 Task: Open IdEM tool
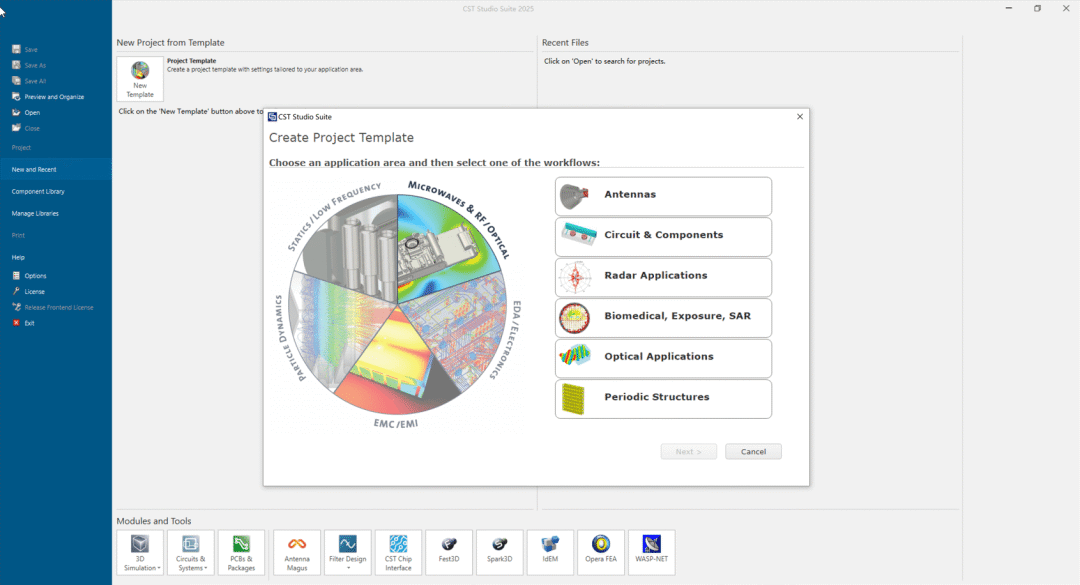point(550,552)
